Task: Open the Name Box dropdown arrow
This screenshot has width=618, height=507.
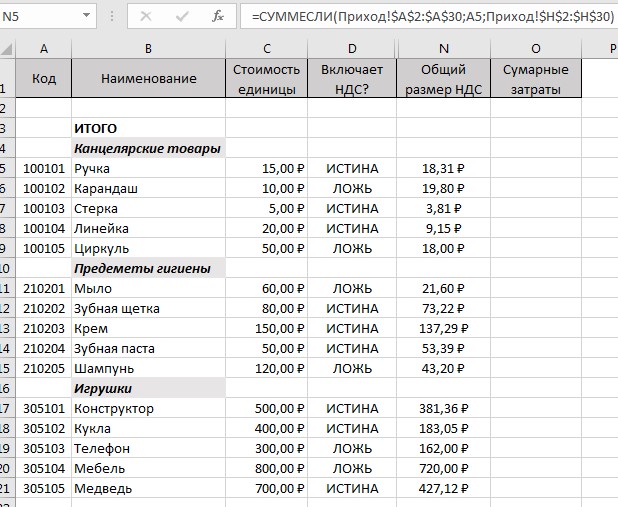Action: 86,16
